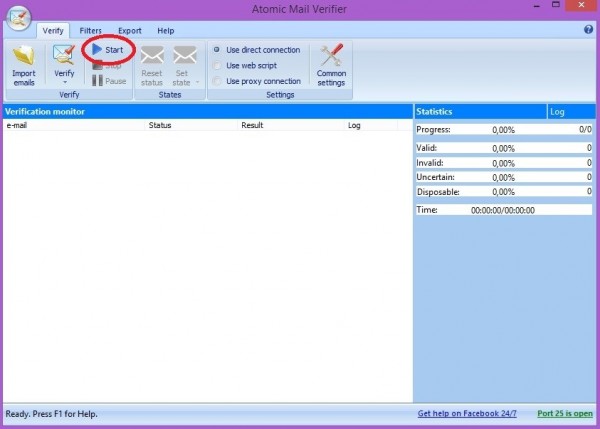Viewport: 600px width, 429px height.
Task: Click the Progress statistics bar
Action: pyautogui.click(x=504, y=130)
